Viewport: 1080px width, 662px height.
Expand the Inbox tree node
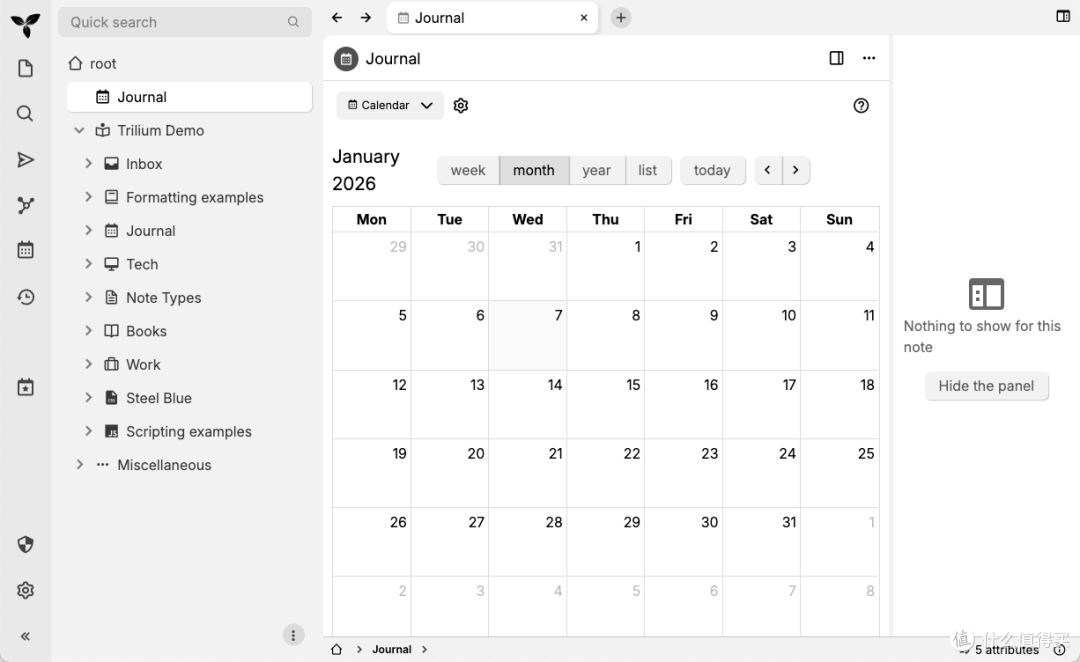(x=88, y=163)
